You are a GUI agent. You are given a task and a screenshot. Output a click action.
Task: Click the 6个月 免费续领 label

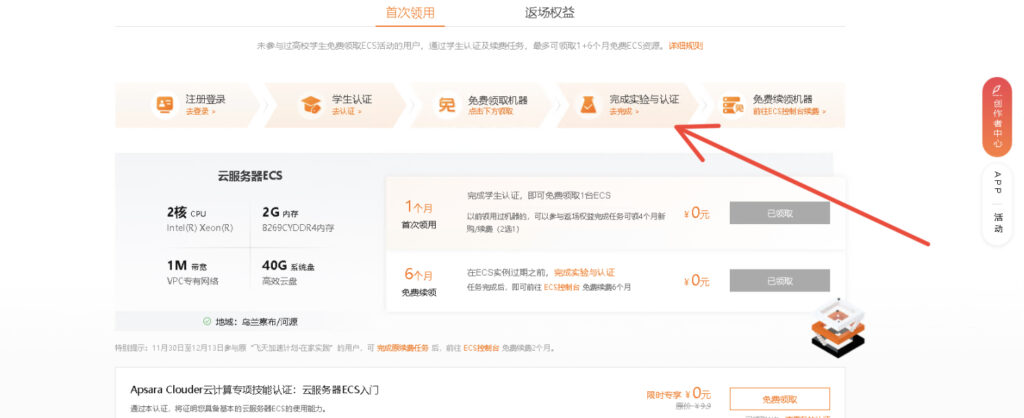(x=419, y=282)
